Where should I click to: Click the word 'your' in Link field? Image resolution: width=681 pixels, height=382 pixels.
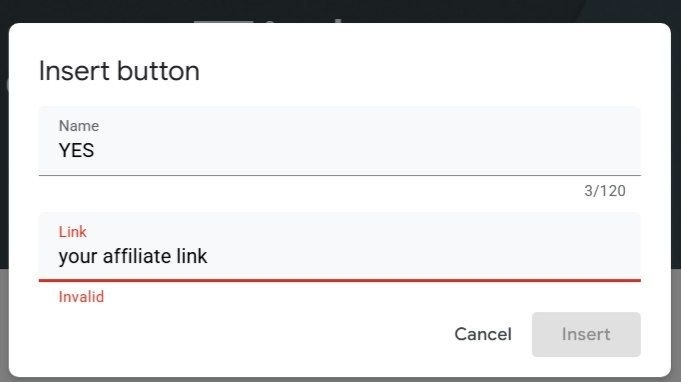78,257
